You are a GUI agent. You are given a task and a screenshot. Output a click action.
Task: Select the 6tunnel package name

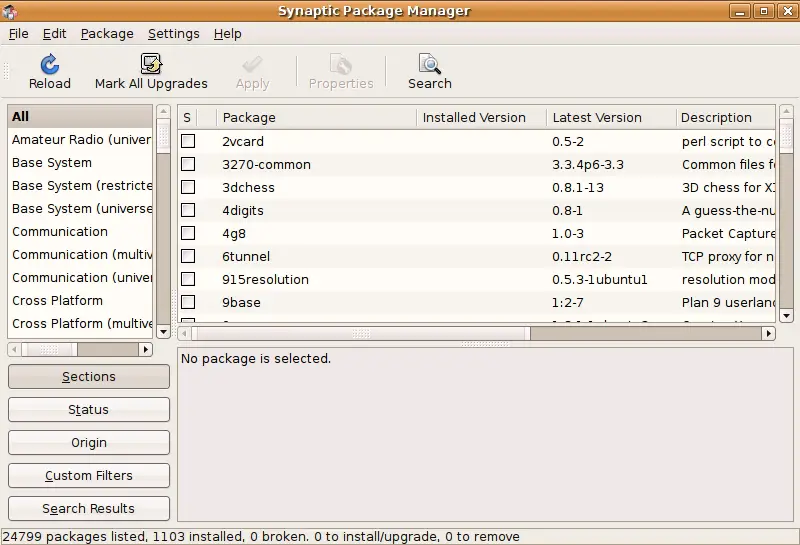click(246, 256)
